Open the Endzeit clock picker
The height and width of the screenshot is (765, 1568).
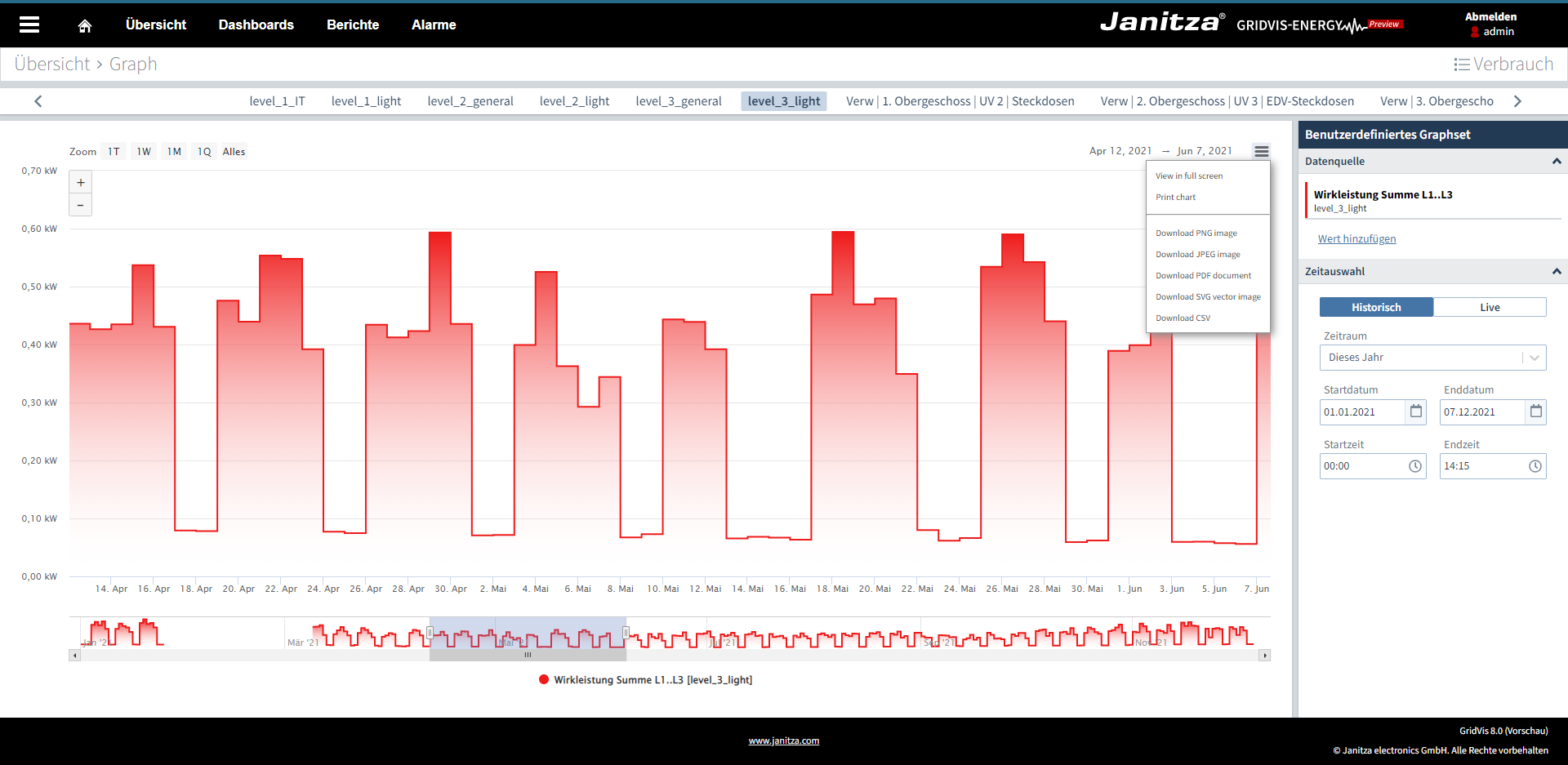(x=1535, y=466)
